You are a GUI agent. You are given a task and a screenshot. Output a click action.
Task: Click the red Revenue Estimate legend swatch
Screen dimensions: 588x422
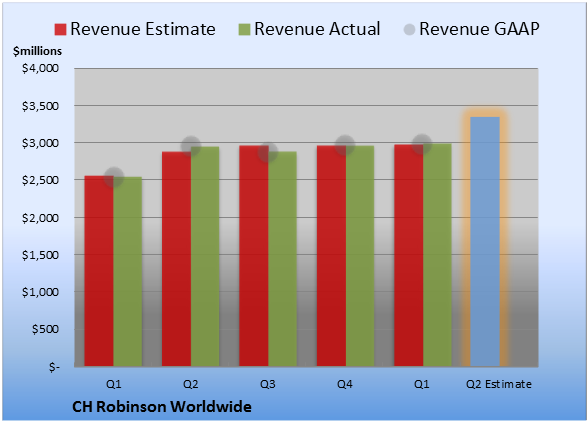coord(60,30)
